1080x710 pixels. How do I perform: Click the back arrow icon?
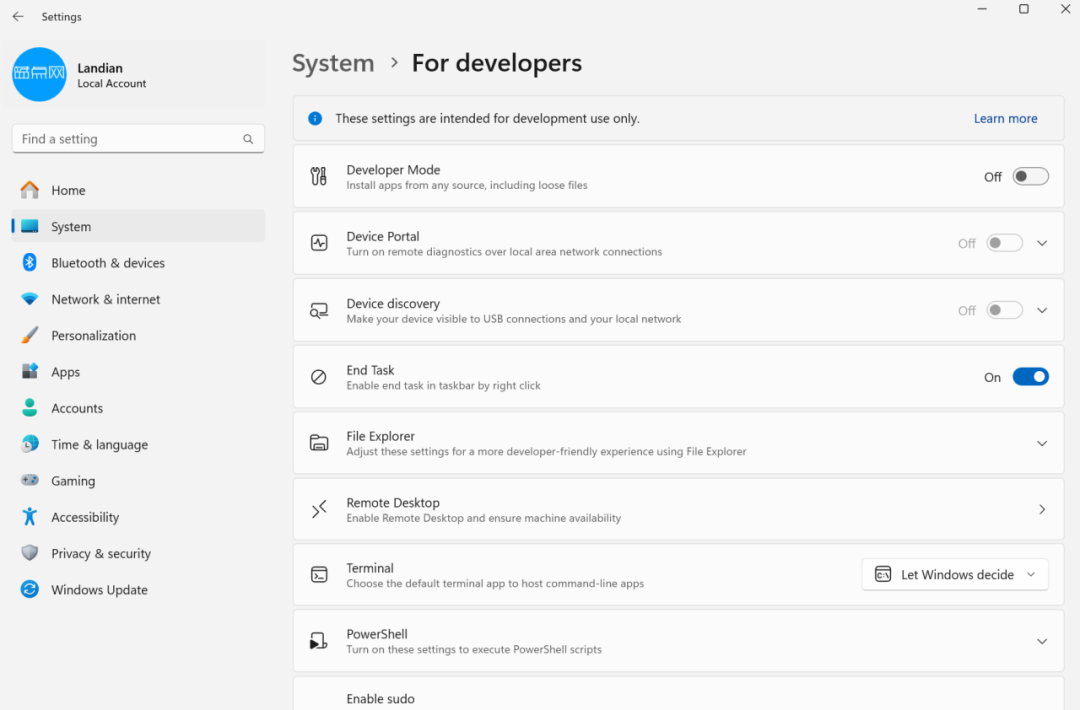[18, 17]
